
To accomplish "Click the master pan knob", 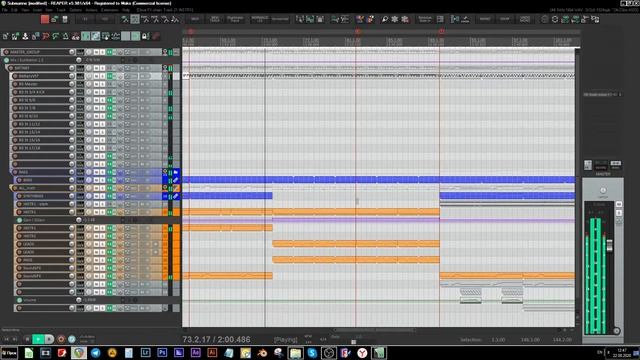I will (603, 191).
